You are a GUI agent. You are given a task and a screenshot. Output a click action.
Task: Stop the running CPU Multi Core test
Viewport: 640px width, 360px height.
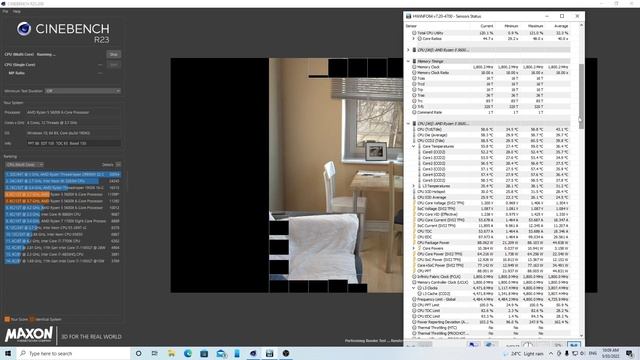pos(113,54)
